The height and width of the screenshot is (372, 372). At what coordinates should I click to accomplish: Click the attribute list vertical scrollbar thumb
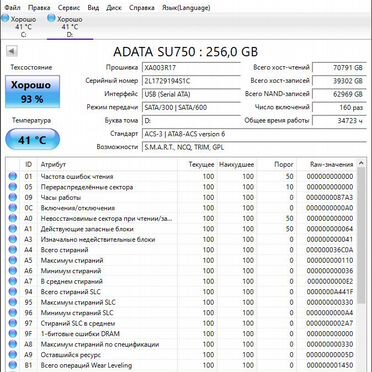pos(360,235)
